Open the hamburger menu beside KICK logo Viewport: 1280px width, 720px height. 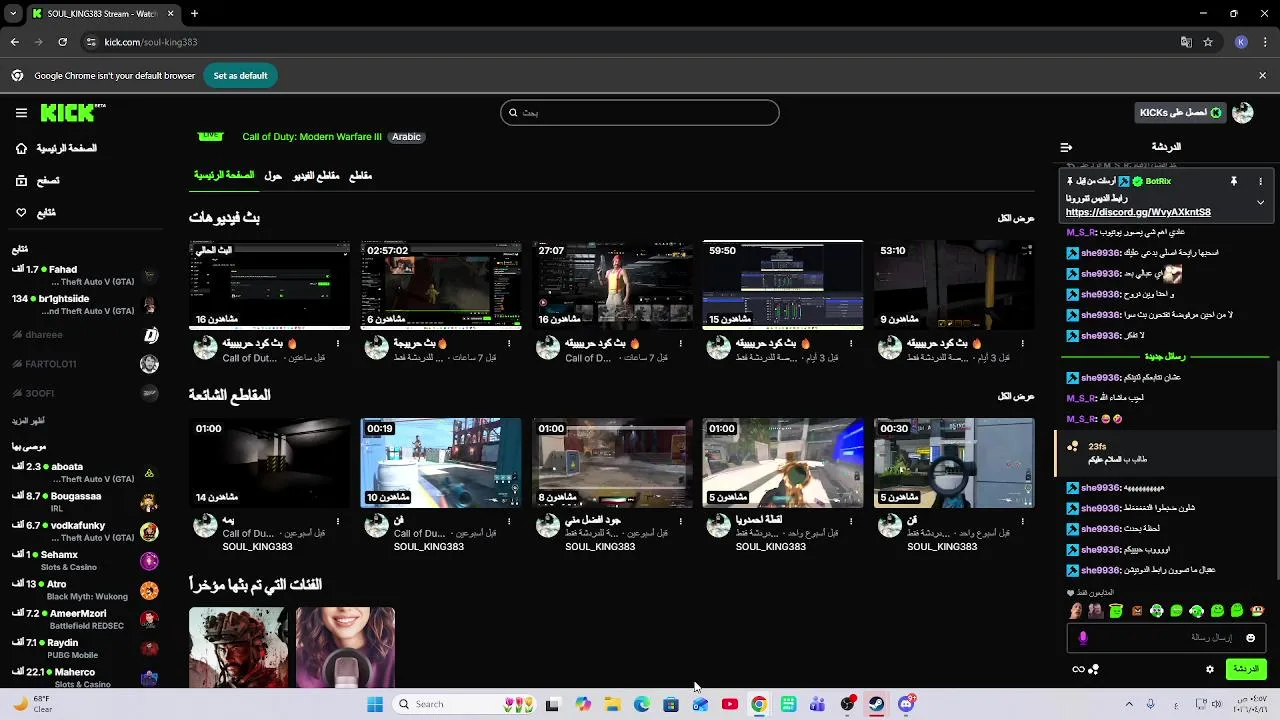pyautogui.click(x=21, y=113)
